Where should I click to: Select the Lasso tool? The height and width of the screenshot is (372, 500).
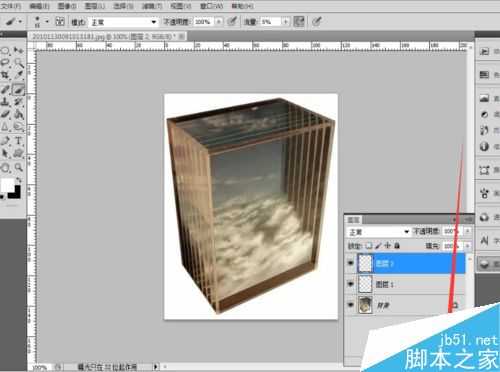click(x=5, y=62)
